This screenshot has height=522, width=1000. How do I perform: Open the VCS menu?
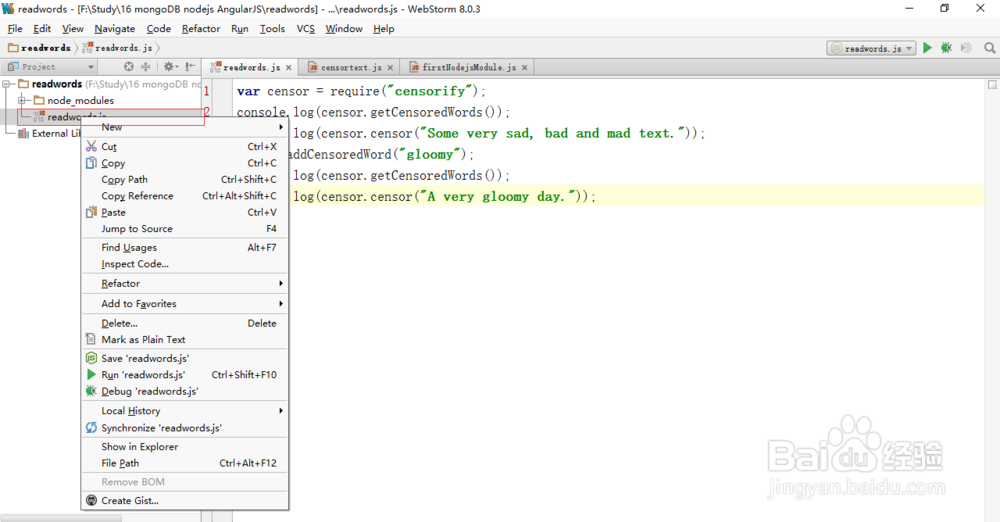pyautogui.click(x=305, y=29)
